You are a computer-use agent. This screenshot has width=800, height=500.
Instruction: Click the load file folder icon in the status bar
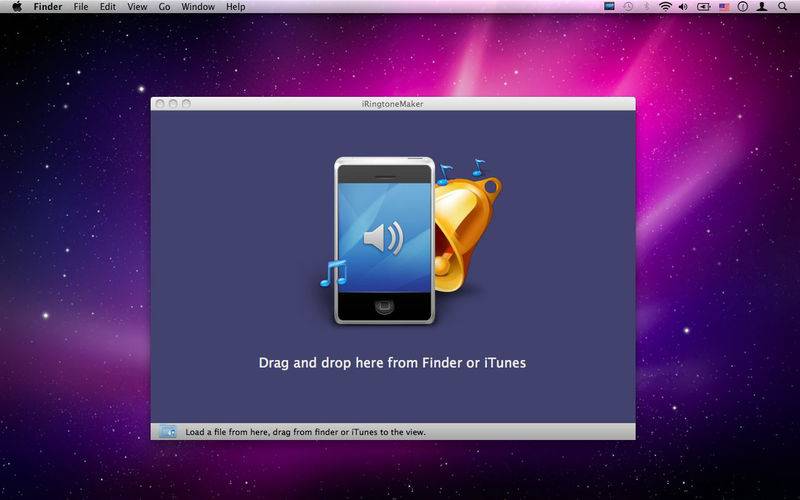point(167,432)
